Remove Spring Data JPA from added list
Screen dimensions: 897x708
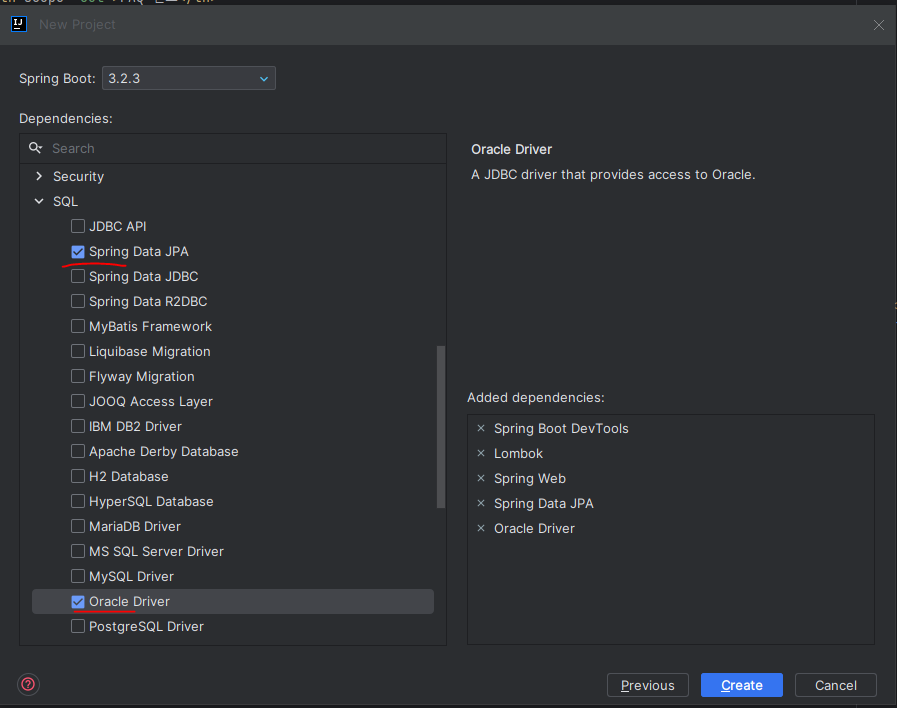click(x=481, y=503)
